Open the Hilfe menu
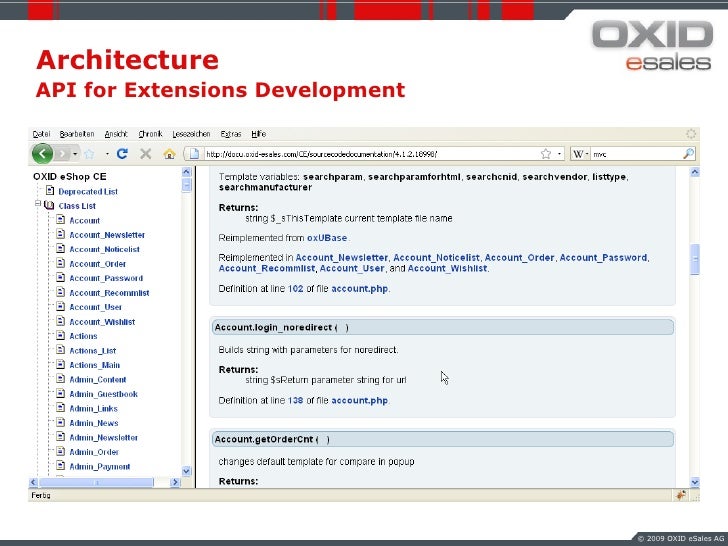 [259, 134]
